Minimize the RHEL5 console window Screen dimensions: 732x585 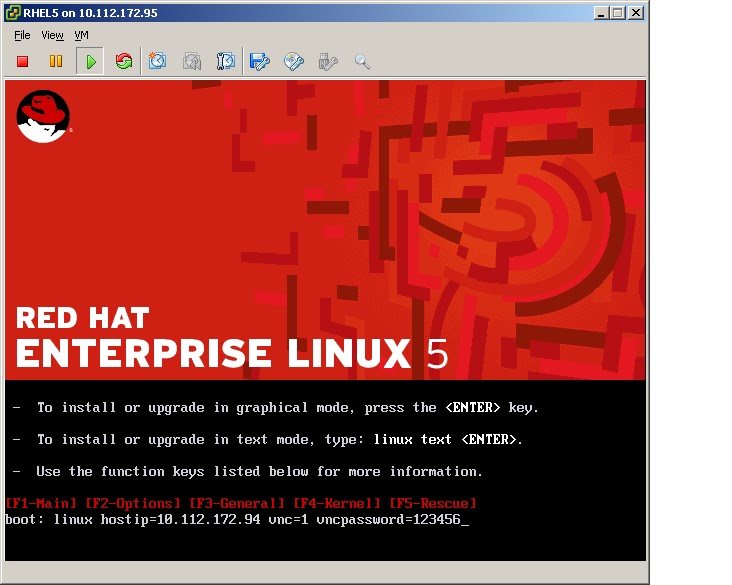click(x=601, y=13)
